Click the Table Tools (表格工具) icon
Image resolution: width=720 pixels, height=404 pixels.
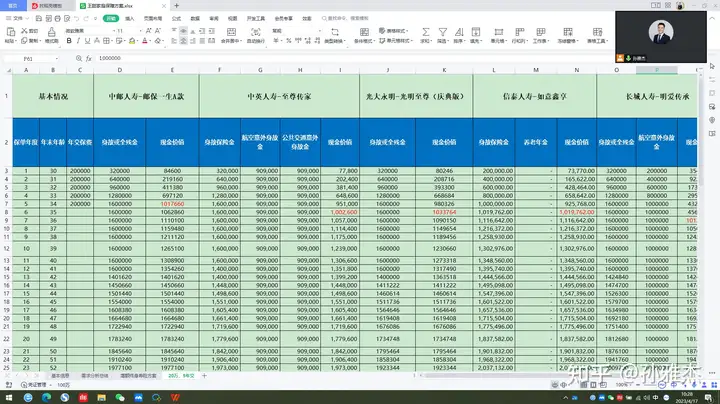[x=597, y=32]
